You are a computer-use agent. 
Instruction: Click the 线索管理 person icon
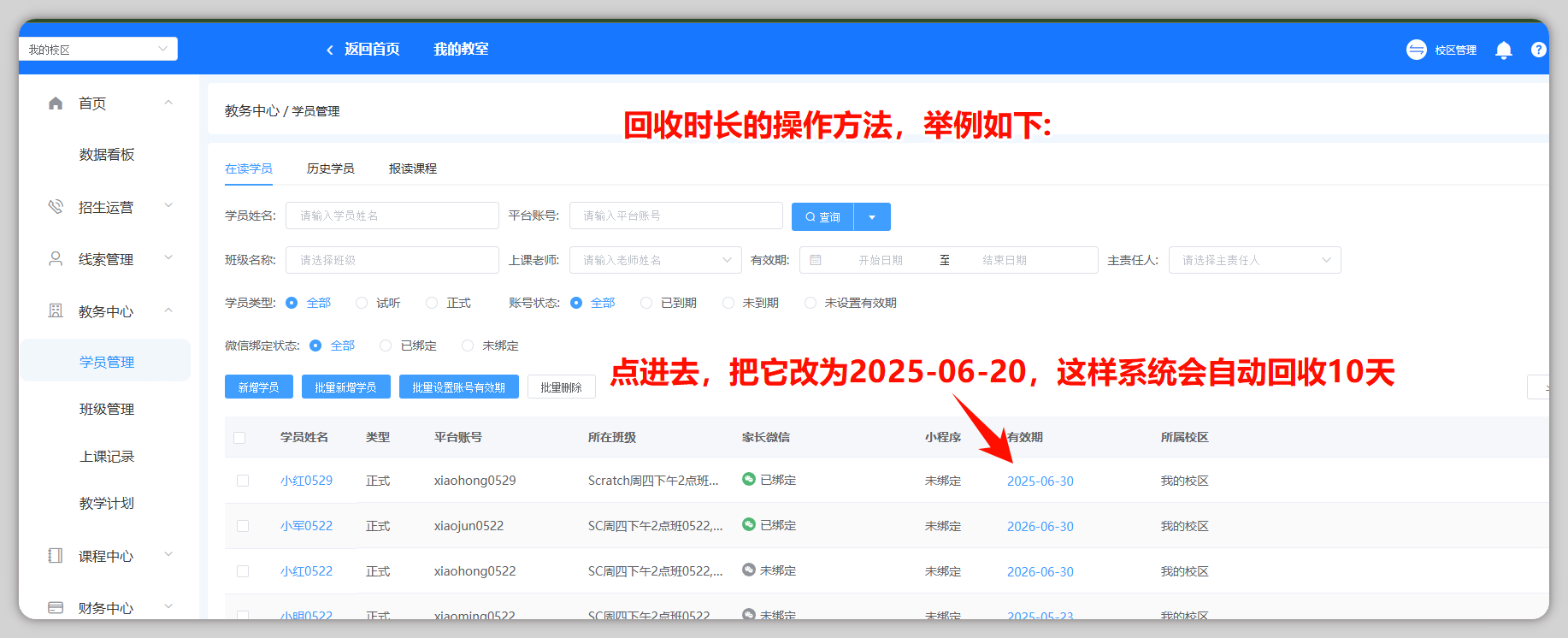pyautogui.click(x=56, y=259)
